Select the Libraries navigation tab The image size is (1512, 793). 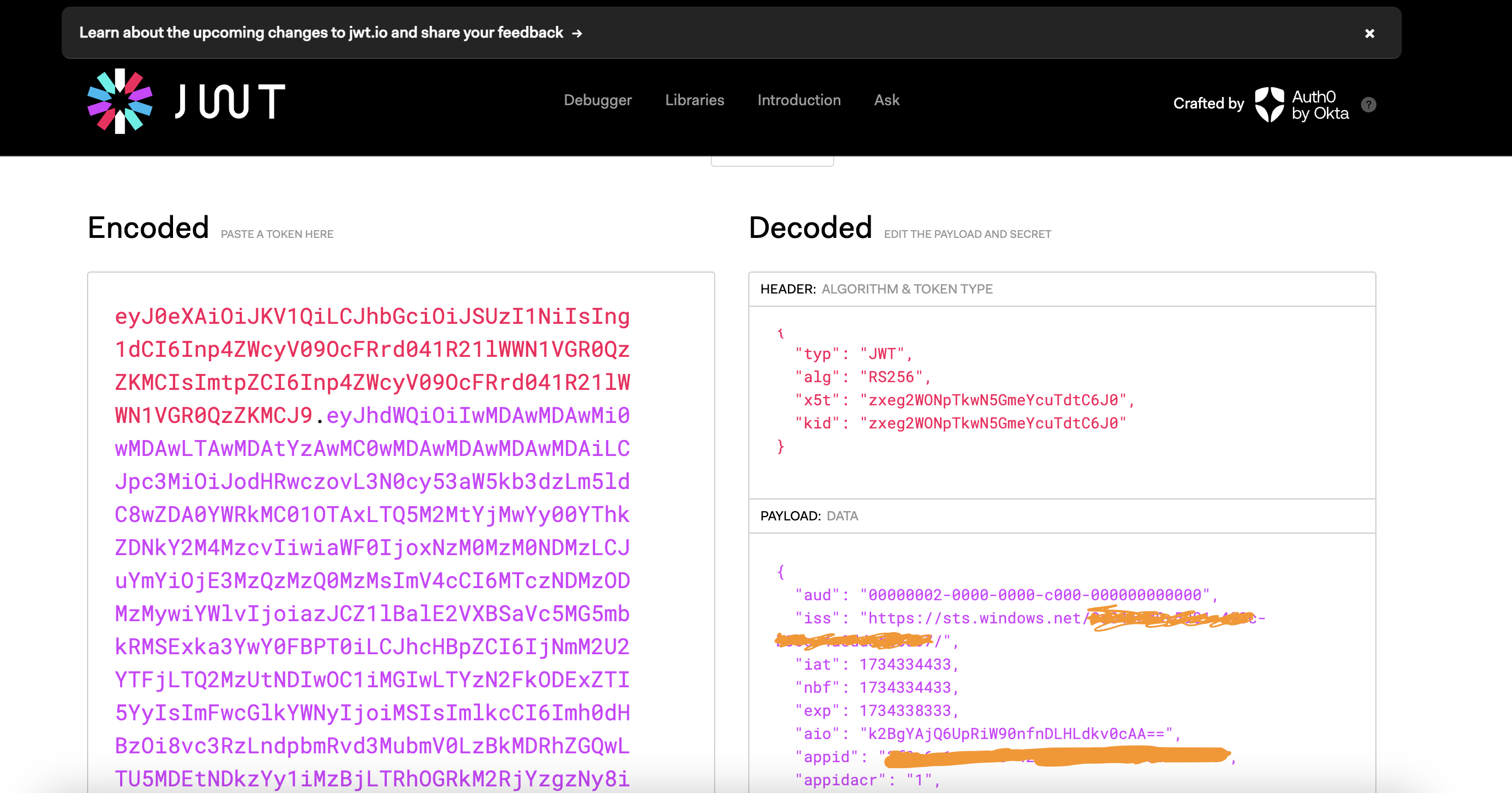point(695,99)
